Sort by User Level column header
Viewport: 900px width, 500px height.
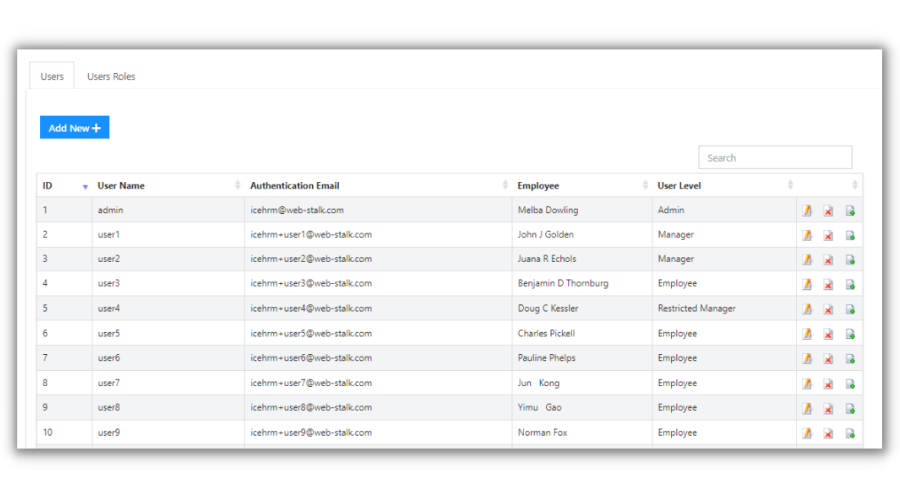tap(680, 186)
